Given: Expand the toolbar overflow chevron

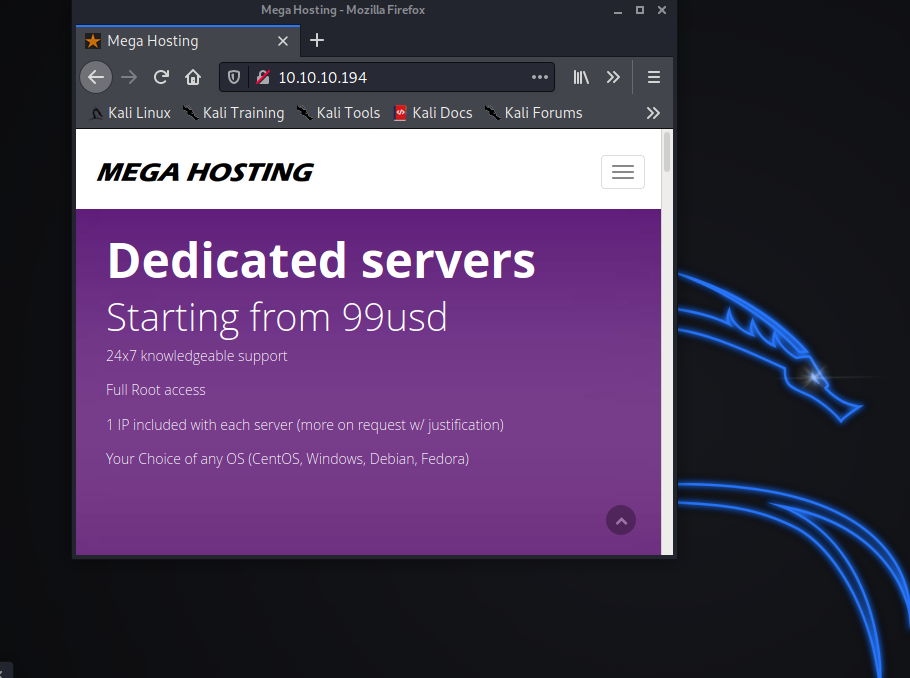Looking at the screenshot, I should pos(613,77).
